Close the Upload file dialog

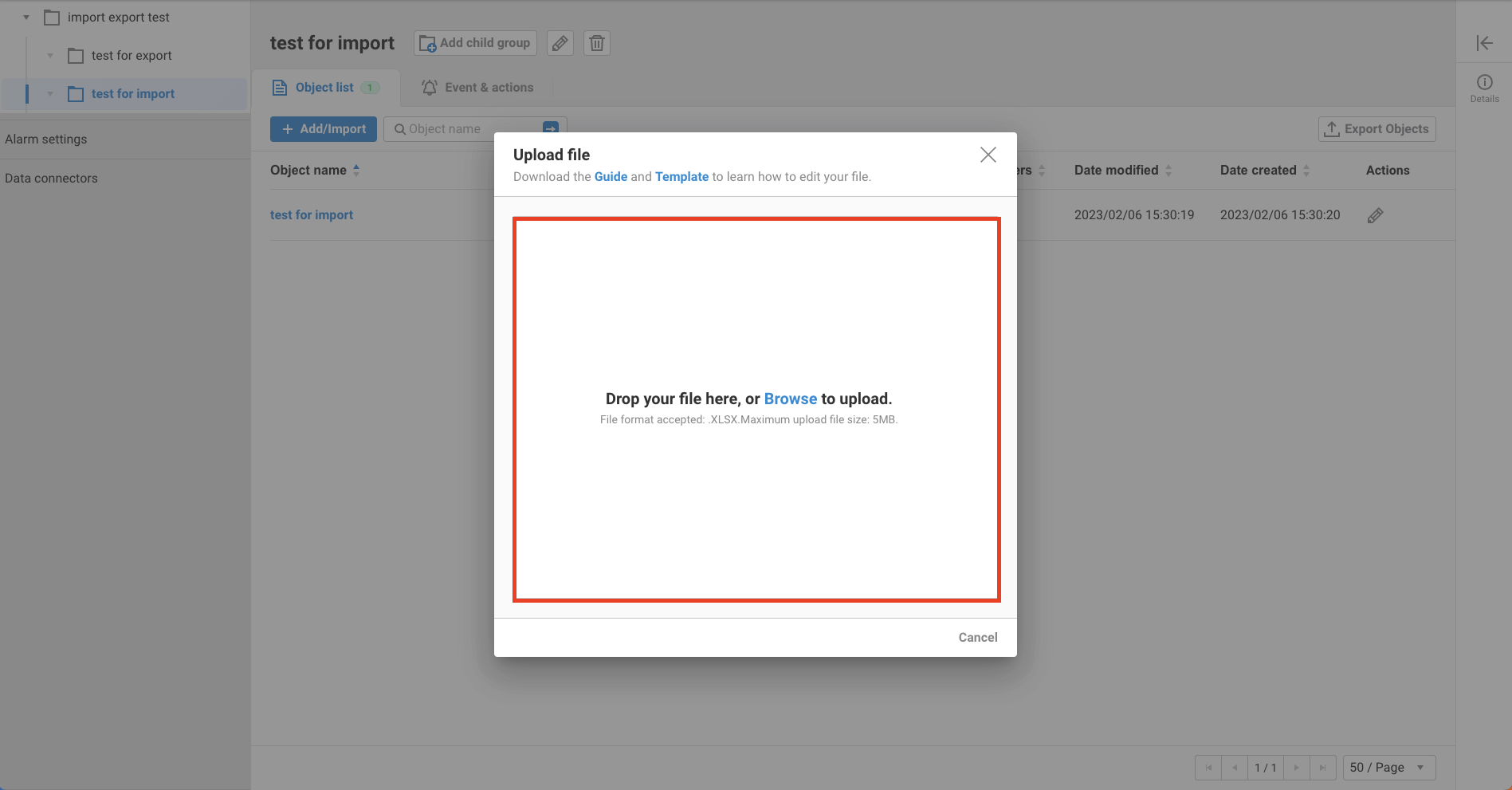(x=988, y=155)
